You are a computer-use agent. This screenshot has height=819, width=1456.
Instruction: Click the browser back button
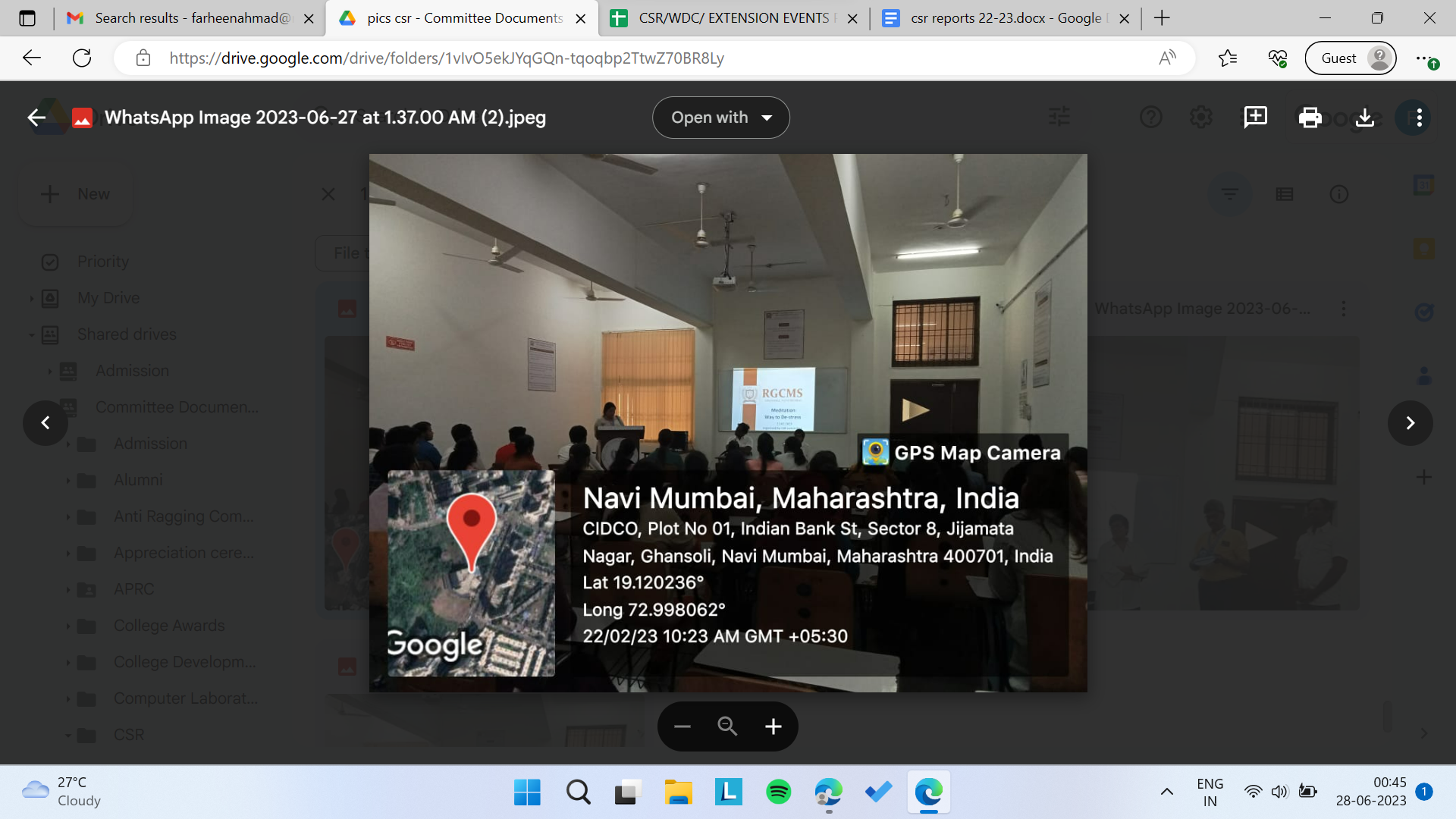pyautogui.click(x=31, y=58)
